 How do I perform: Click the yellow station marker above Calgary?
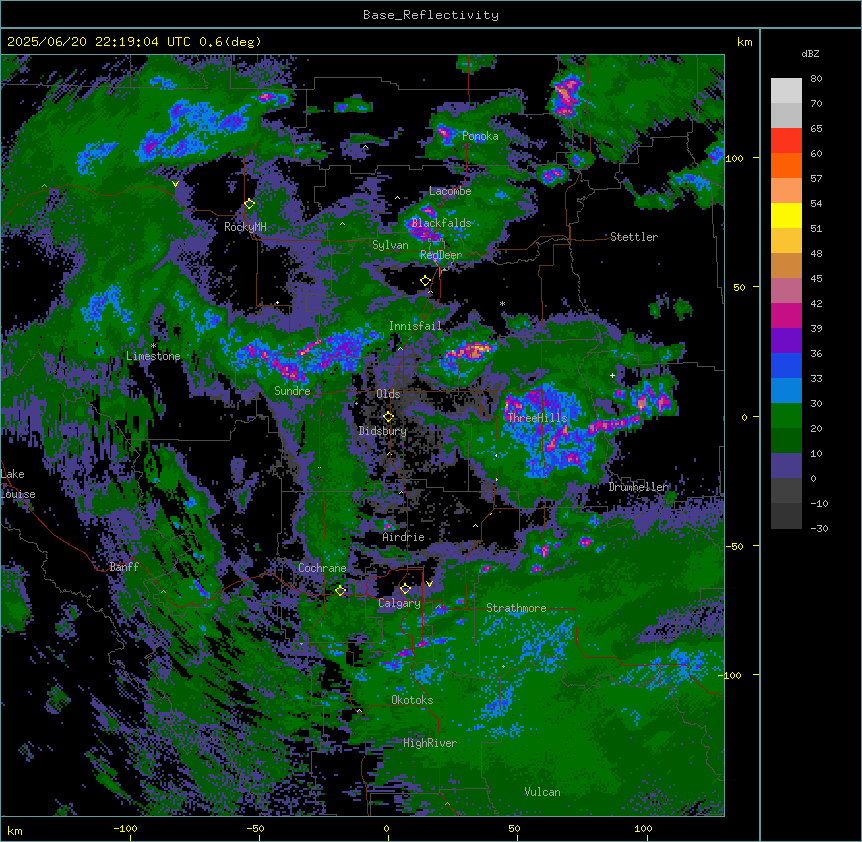(x=405, y=588)
